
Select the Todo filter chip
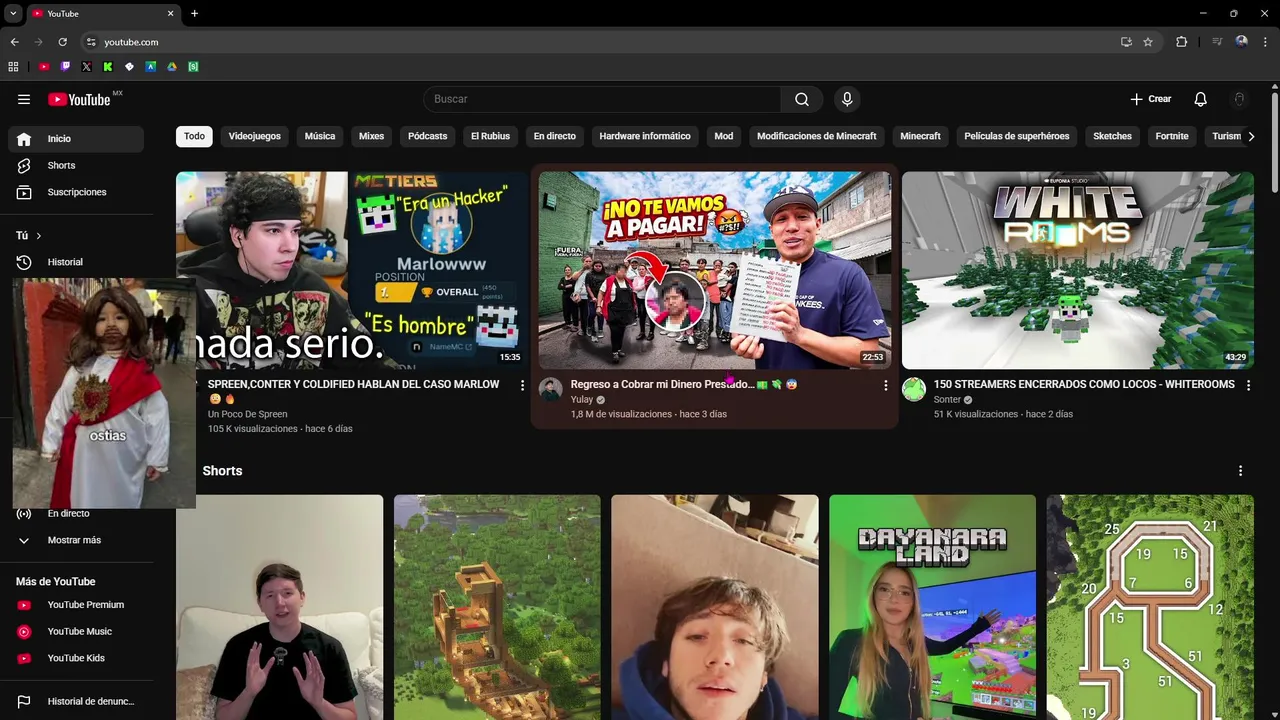194,136
